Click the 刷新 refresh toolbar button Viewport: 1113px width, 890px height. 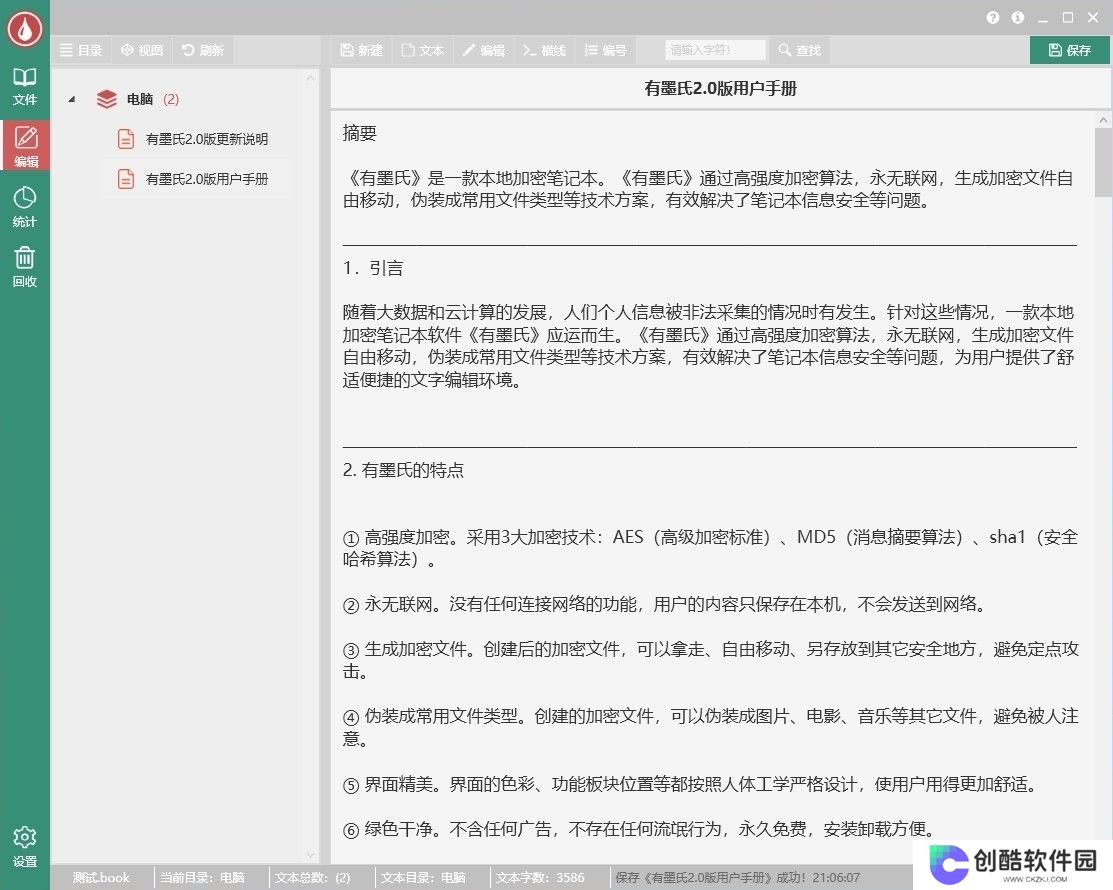click(x=203, y=50)
